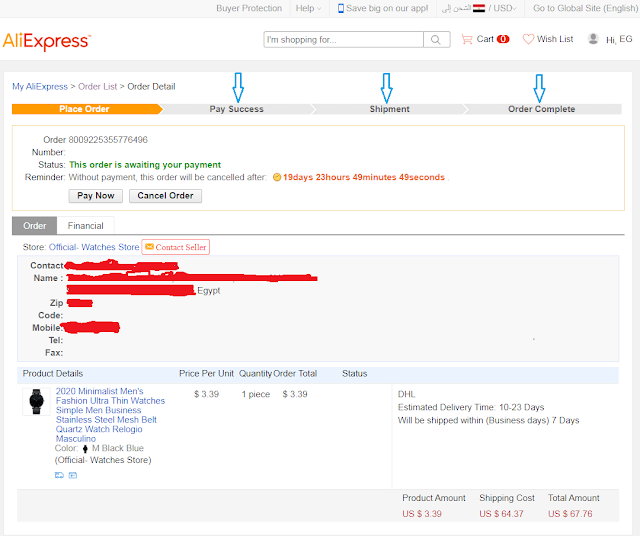Click the mobile phone app icon

[340, 8]
